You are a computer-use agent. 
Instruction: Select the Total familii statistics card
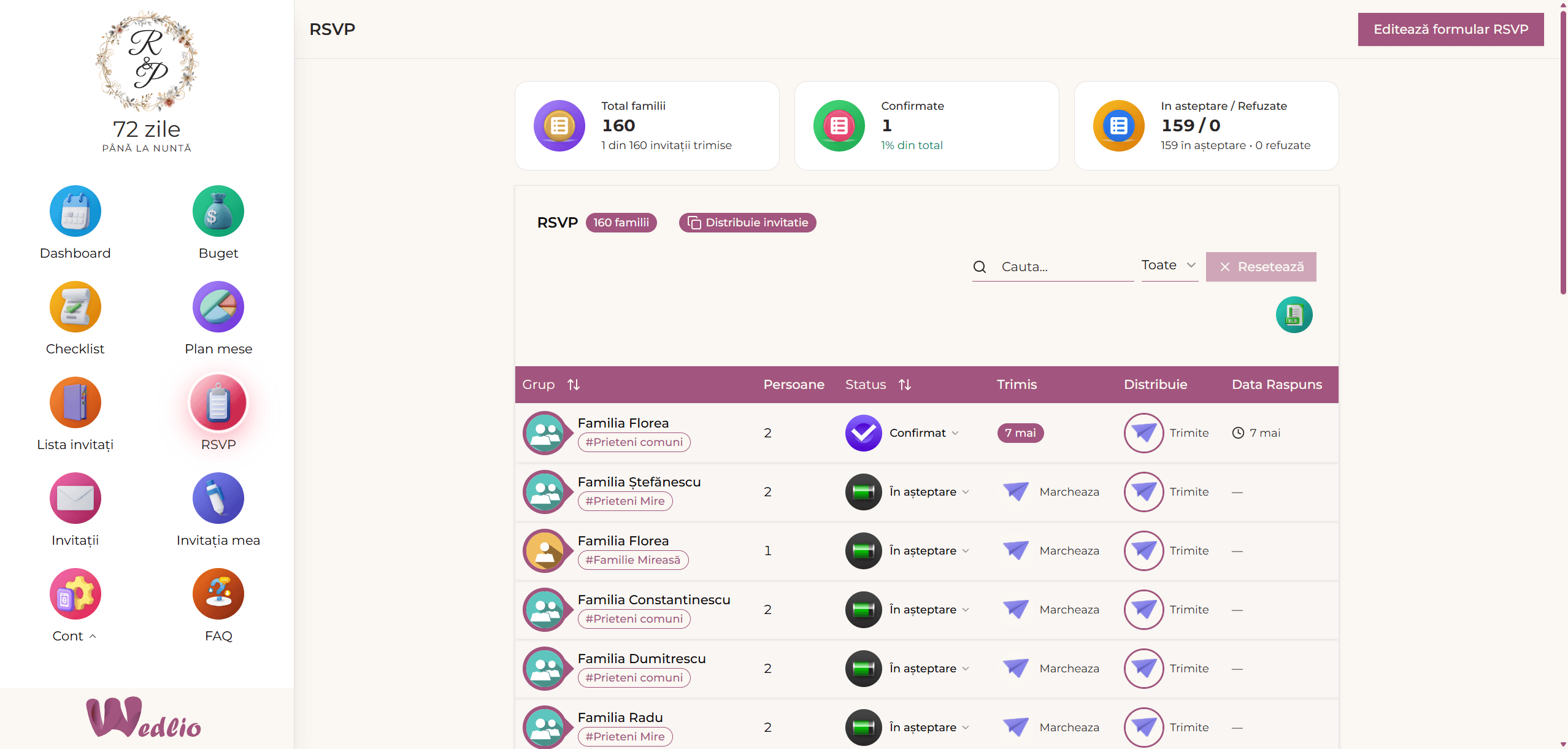coord(647,126)
